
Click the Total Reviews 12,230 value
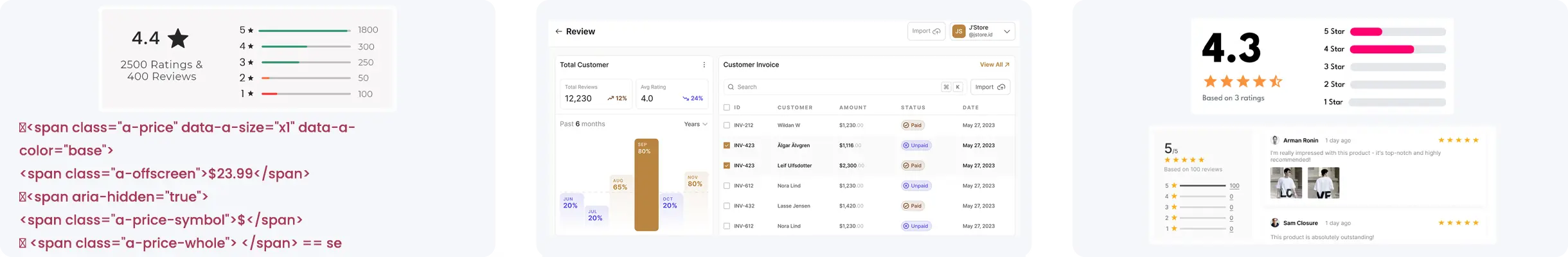point(578,98)
